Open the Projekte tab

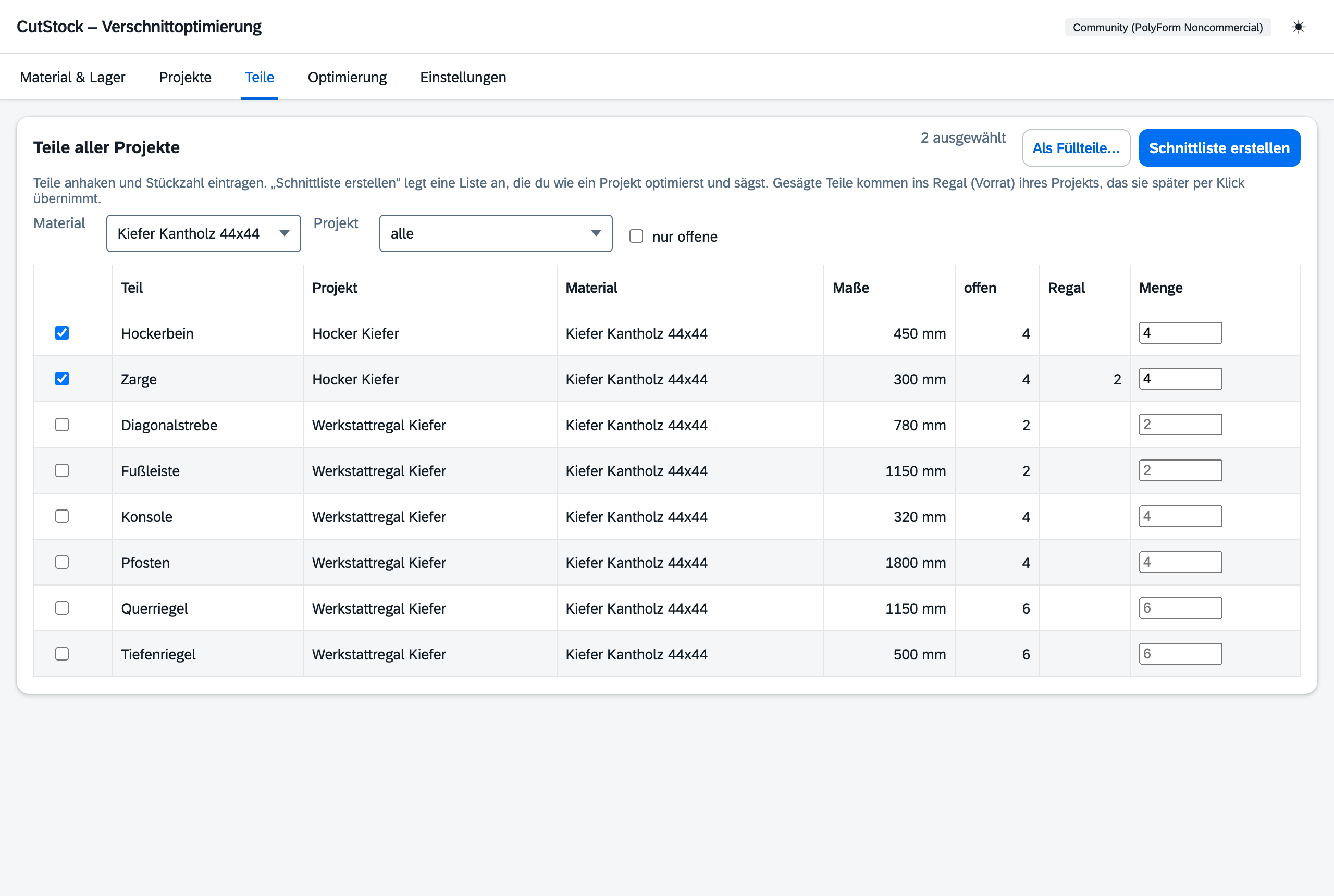(185, 77)
